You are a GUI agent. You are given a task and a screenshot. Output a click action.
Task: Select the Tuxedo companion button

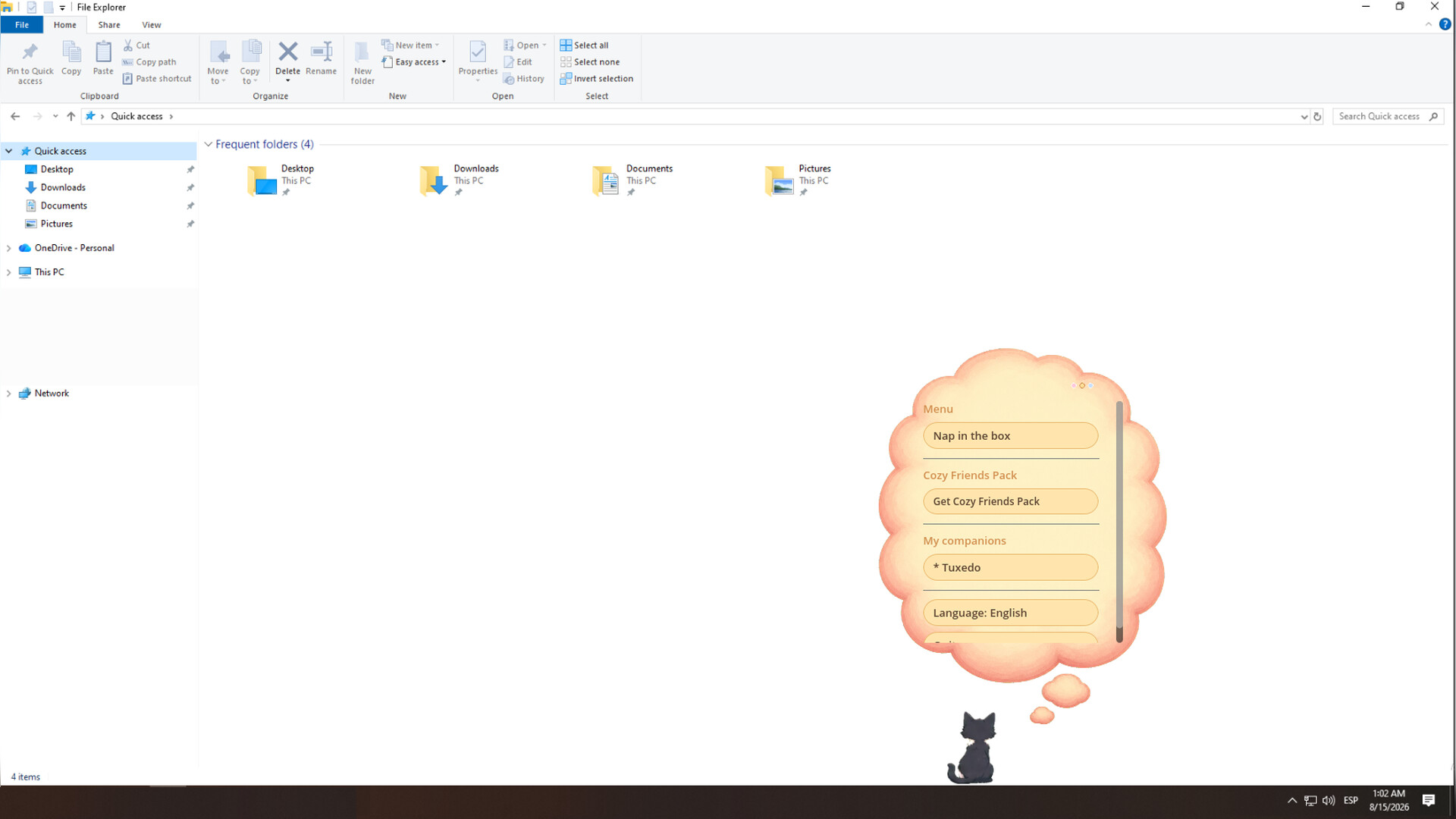pyautogui.click(x=1011, y=567)
